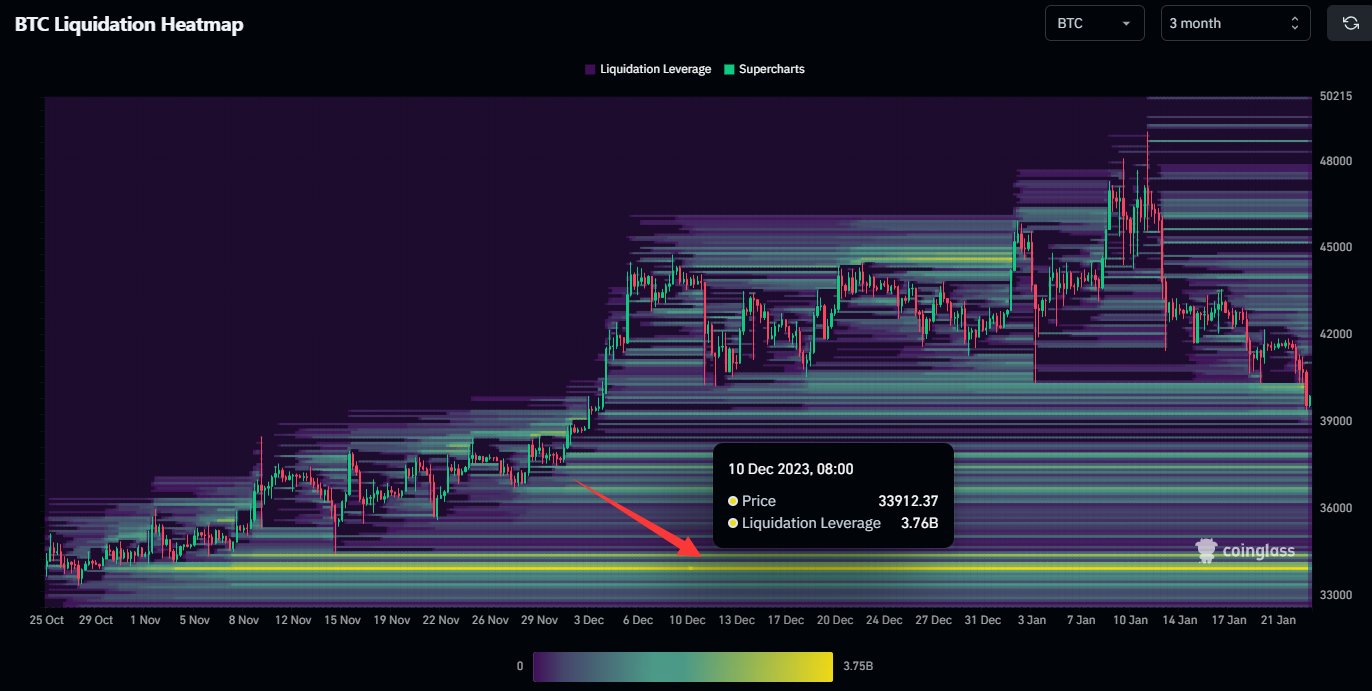Click the purple Liquidation Leverage legend square

click(x=590, y=68)
